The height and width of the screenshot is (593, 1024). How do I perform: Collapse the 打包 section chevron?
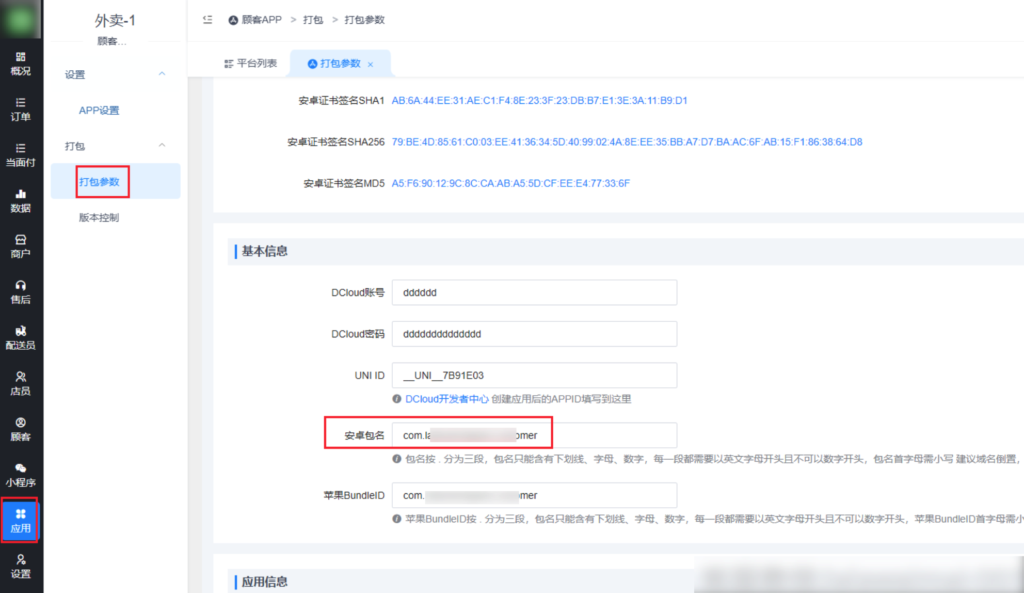pyautogui.click(x=162, y=146)
